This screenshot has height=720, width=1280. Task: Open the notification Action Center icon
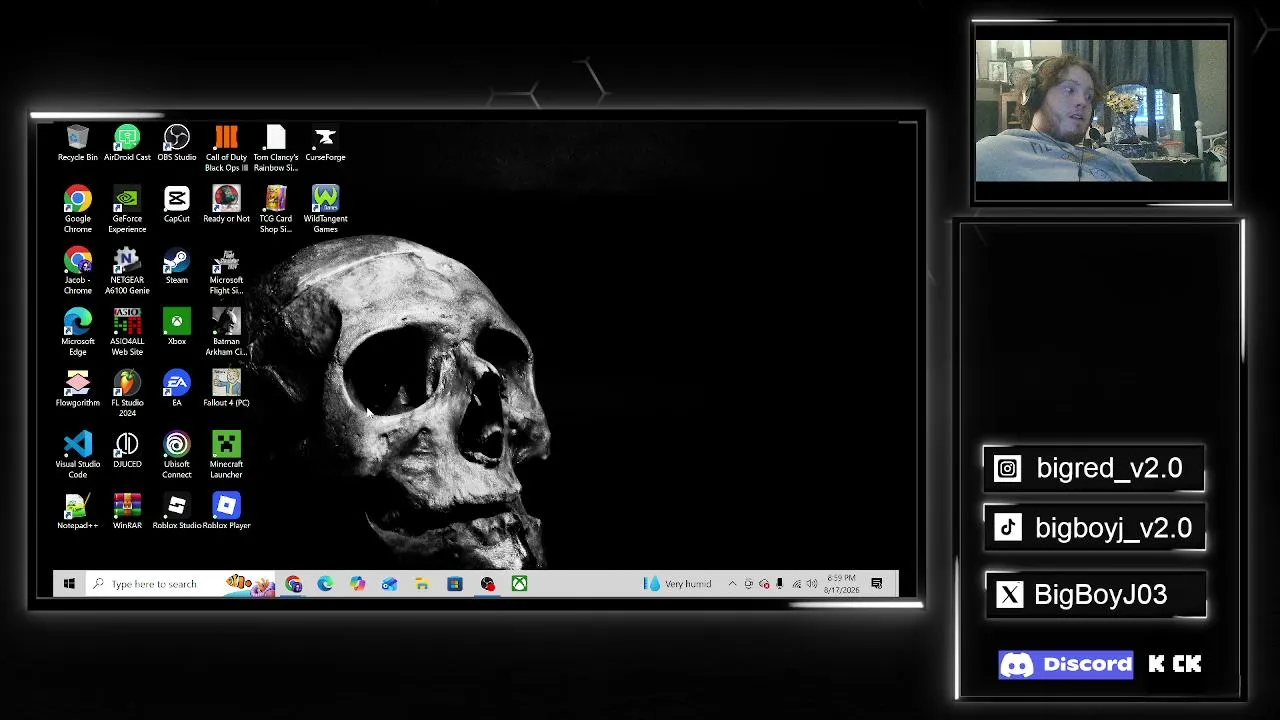click(877, 584)
